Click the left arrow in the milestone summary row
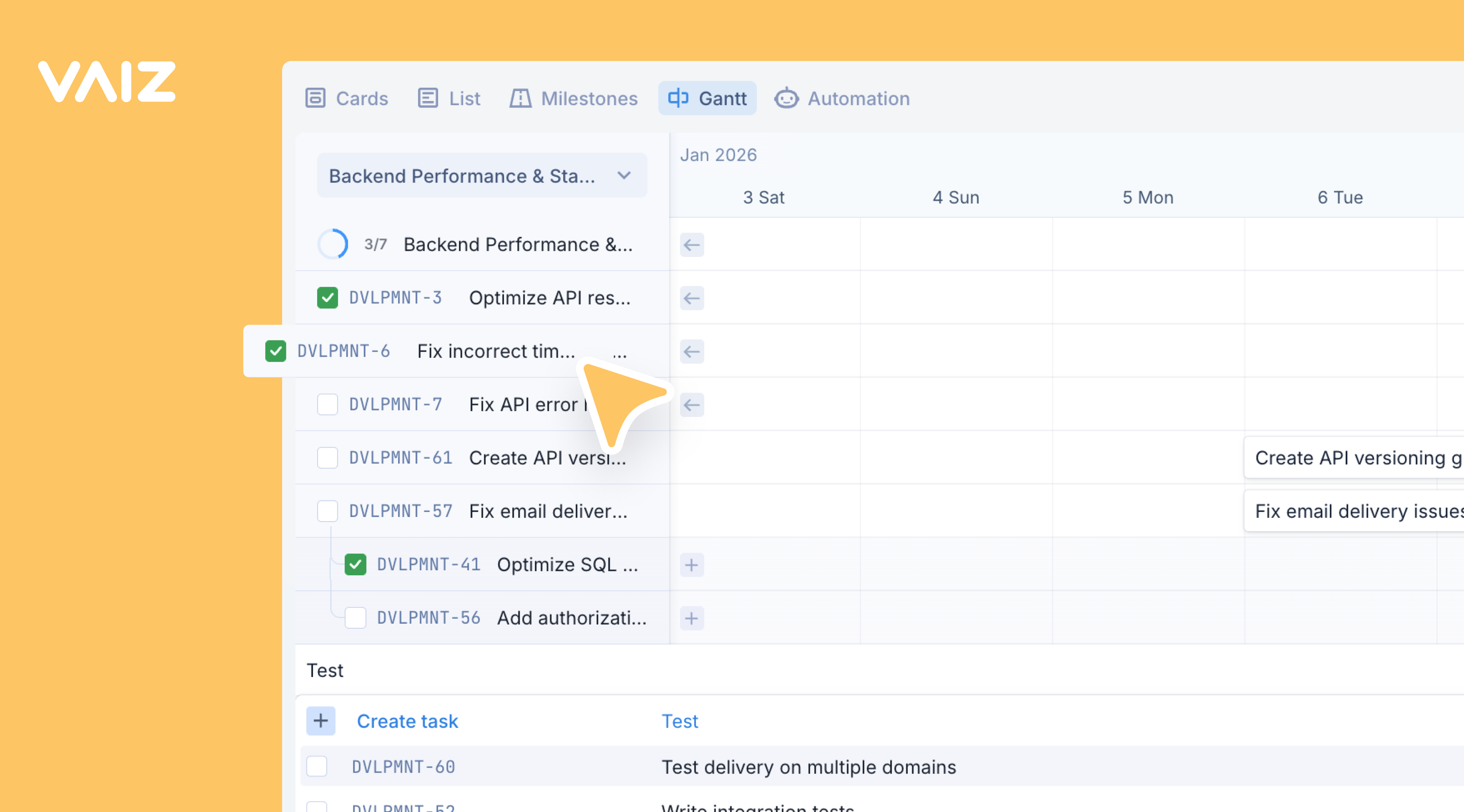The width and height of the screenshot is (1464, 812). 692,245
